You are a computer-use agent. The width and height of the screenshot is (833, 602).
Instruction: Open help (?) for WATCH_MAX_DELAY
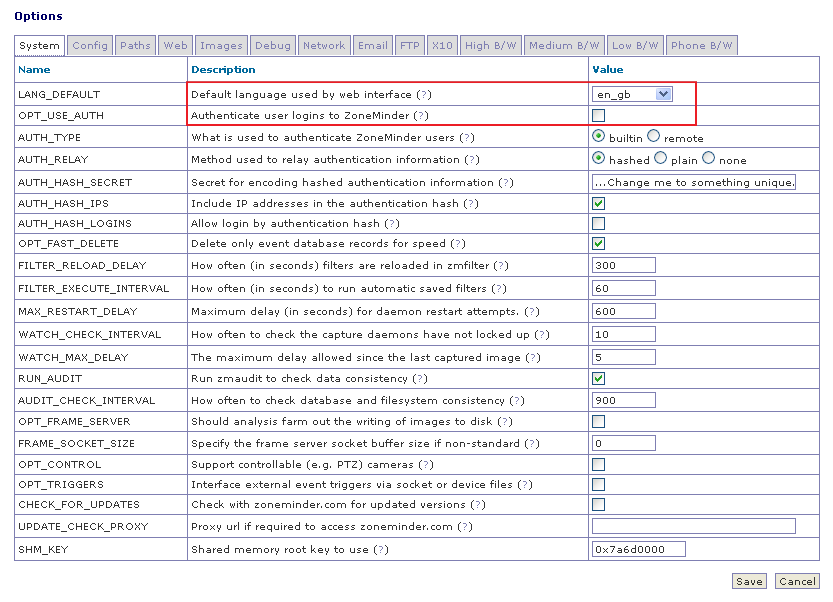pyautogui.click(x=533, y=358)
